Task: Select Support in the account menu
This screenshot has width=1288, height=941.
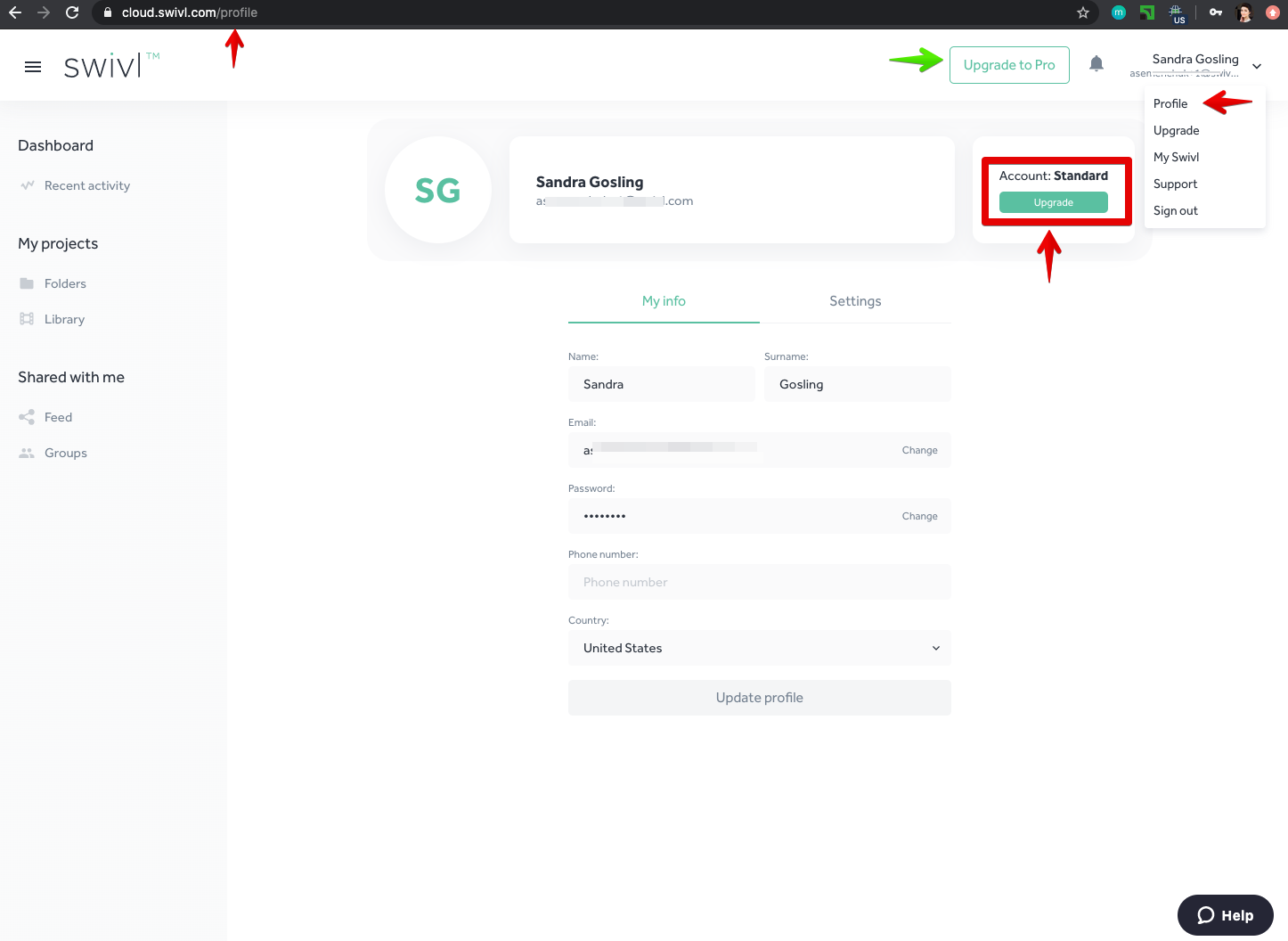Action: click(x=1175, y=184)
